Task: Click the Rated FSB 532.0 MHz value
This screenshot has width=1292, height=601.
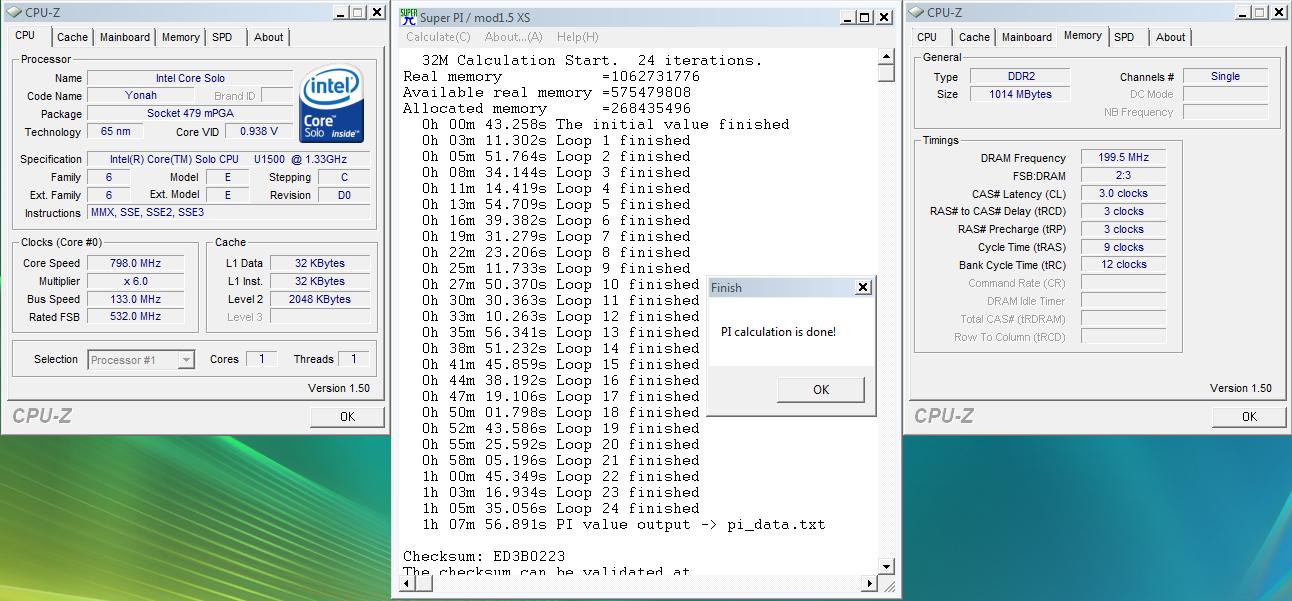Action: coord(135,317)
